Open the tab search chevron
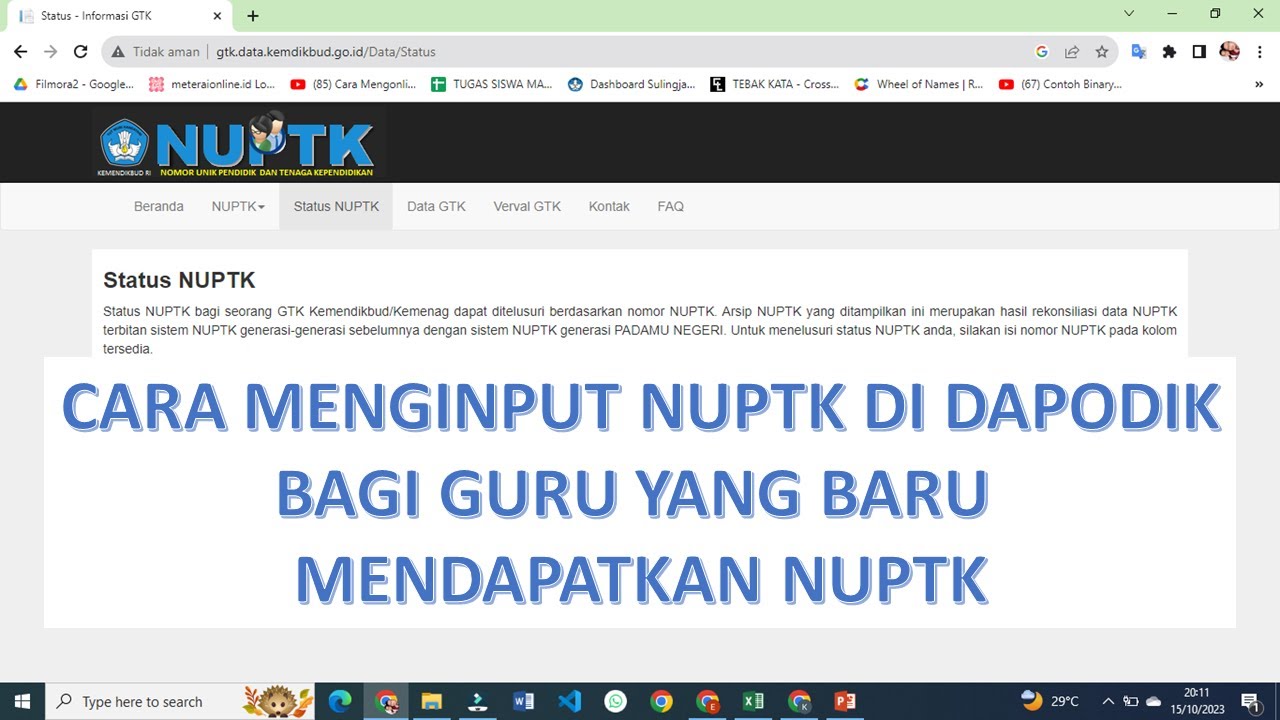The image size is (1280, 720). (x=1129, y=14)
